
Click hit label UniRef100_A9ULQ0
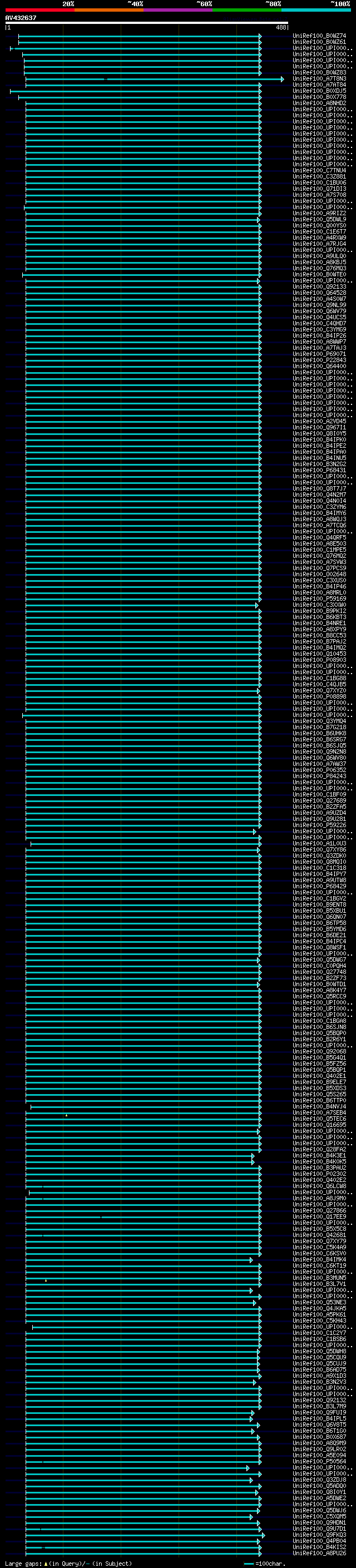[319, 256]
